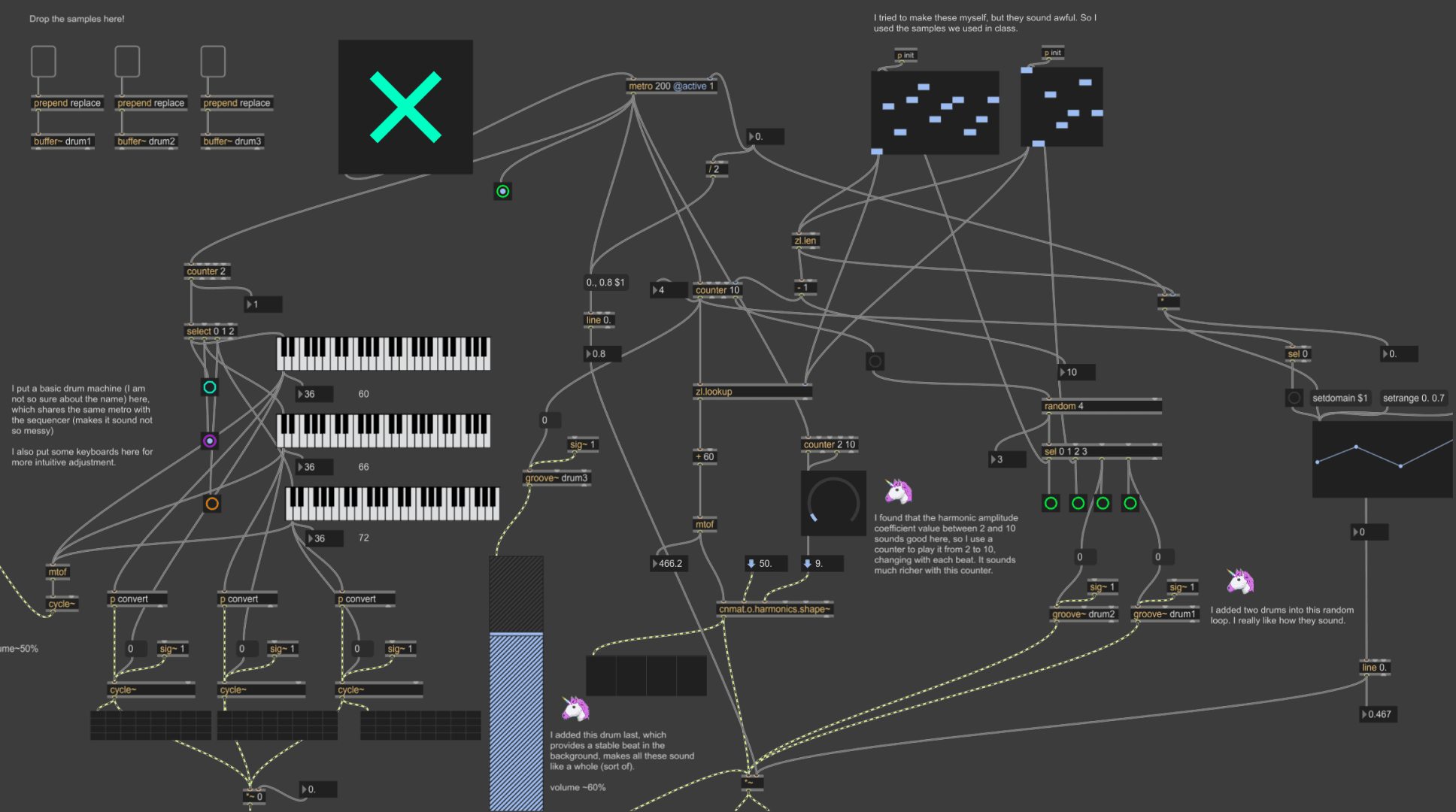Click the number box showing 466.2

[669, 563]
